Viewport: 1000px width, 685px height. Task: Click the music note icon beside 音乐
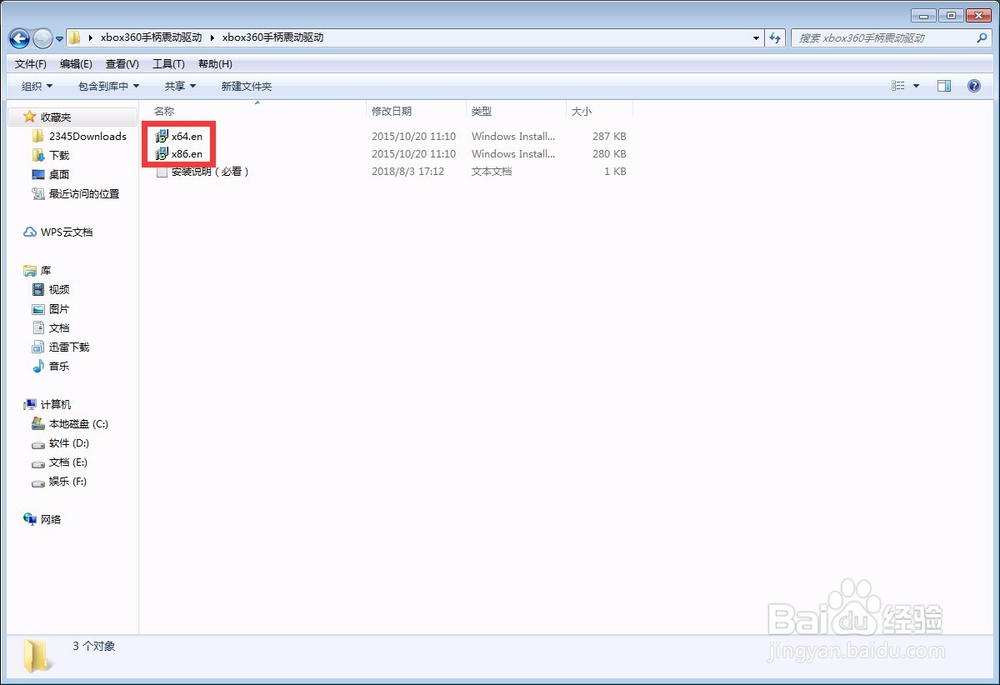[x=38, y=366]
